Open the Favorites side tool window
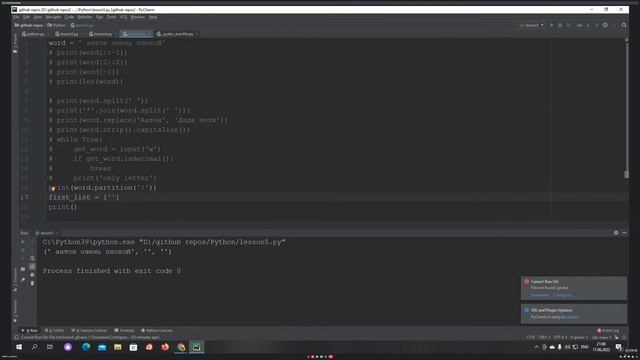This screenshot has width=640, height=360. [15, 311]
